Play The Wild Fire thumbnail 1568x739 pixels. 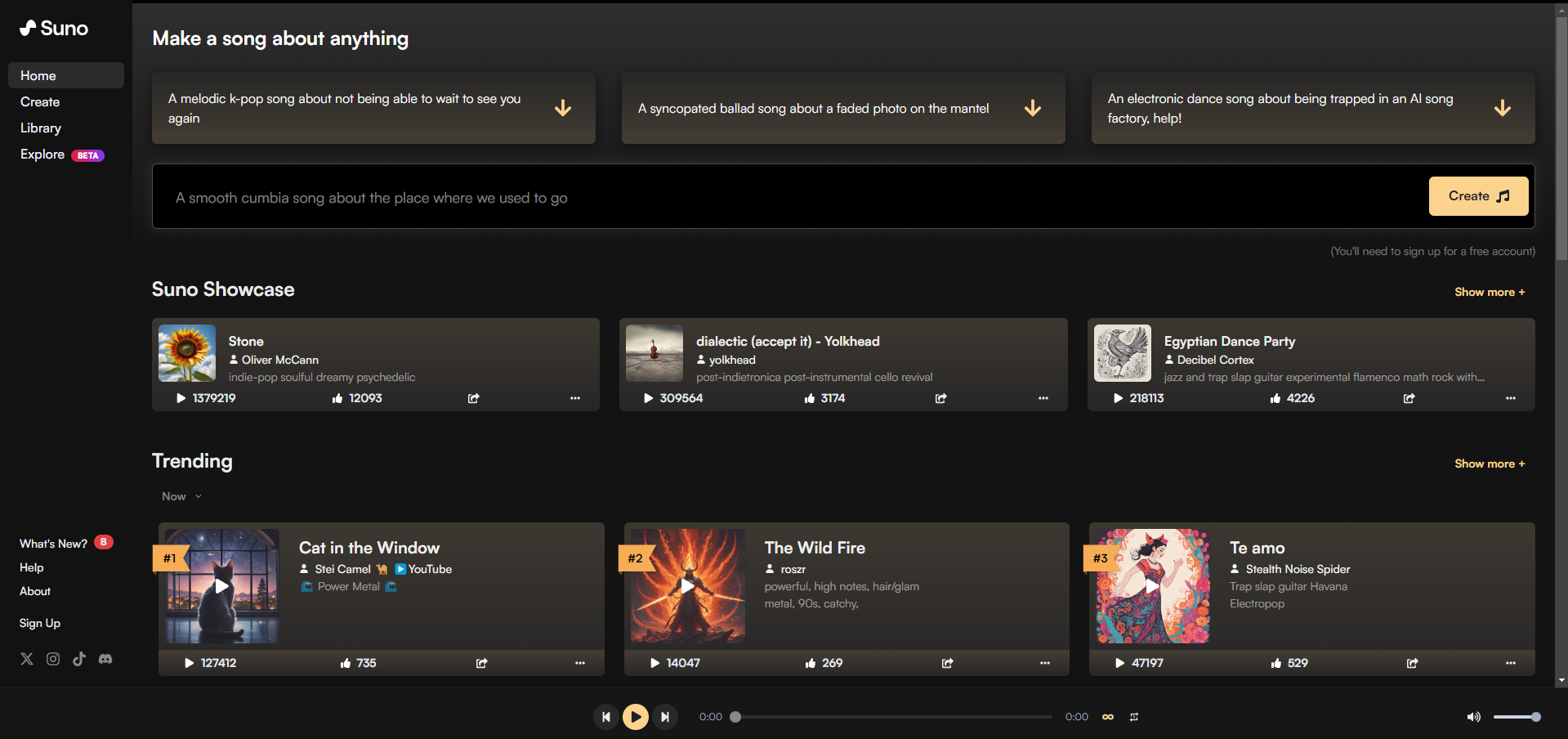pos(688,586)
